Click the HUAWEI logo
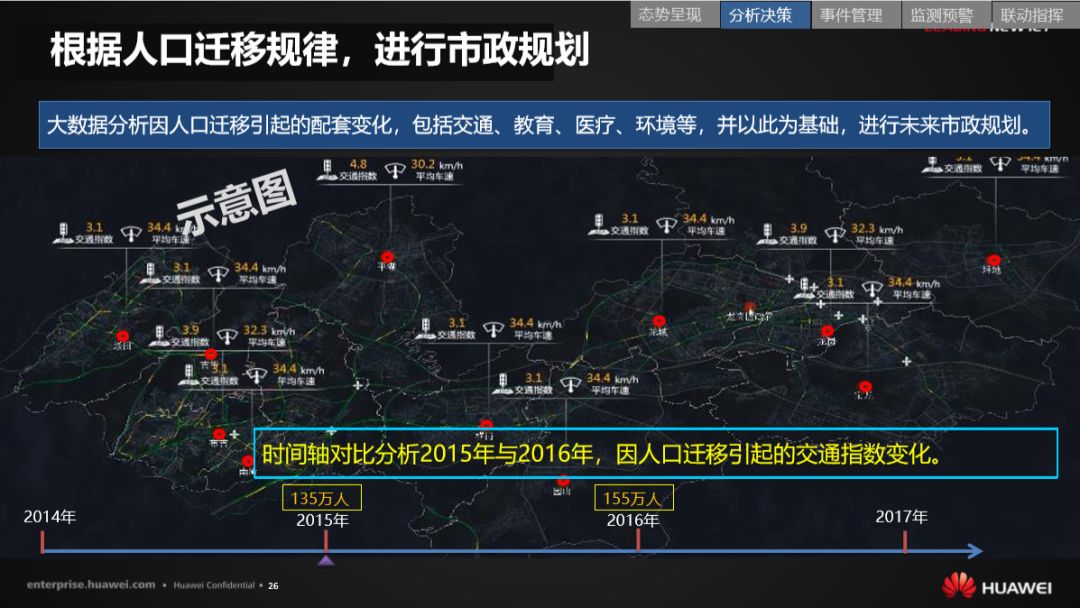The width and height of the screenshot is (1080, 608). point(997,586)
